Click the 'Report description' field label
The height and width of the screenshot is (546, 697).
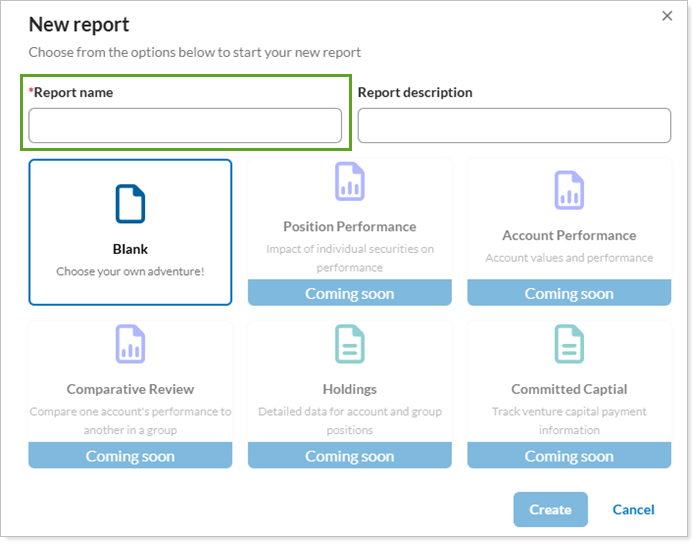[x=415, y=92]
